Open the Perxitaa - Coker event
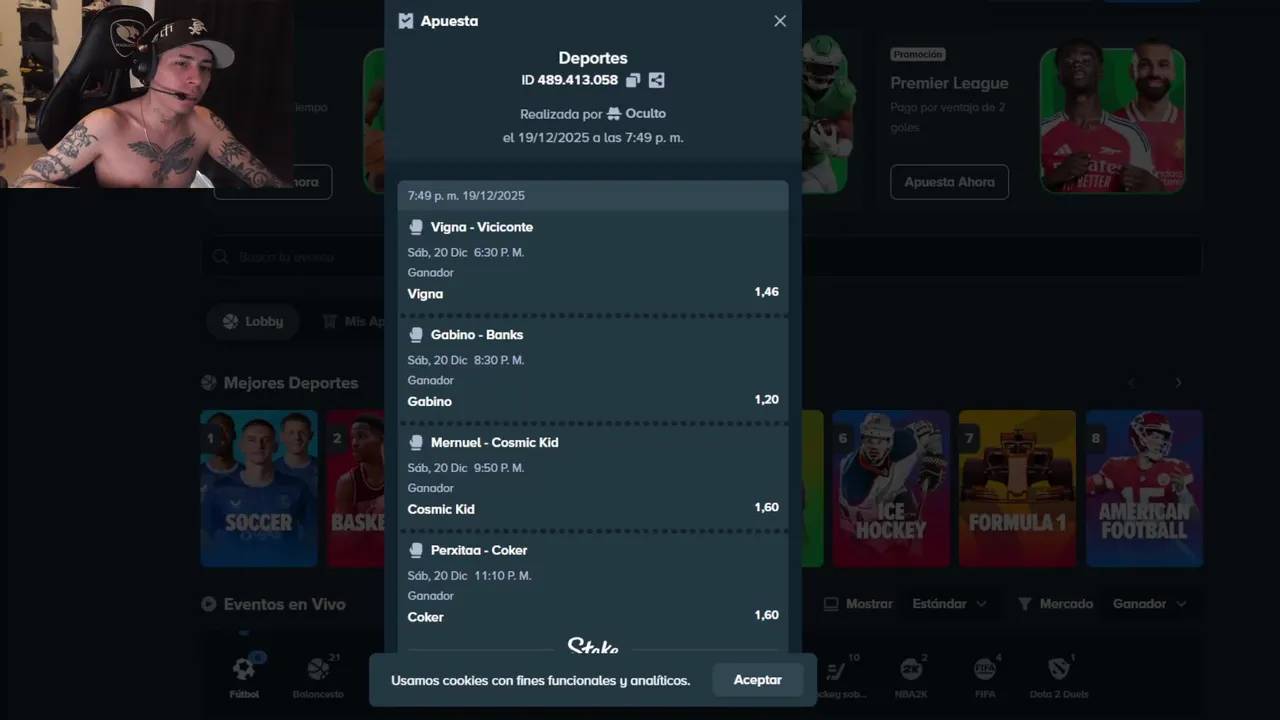The image size is (1280, 720). pos(479,551)
